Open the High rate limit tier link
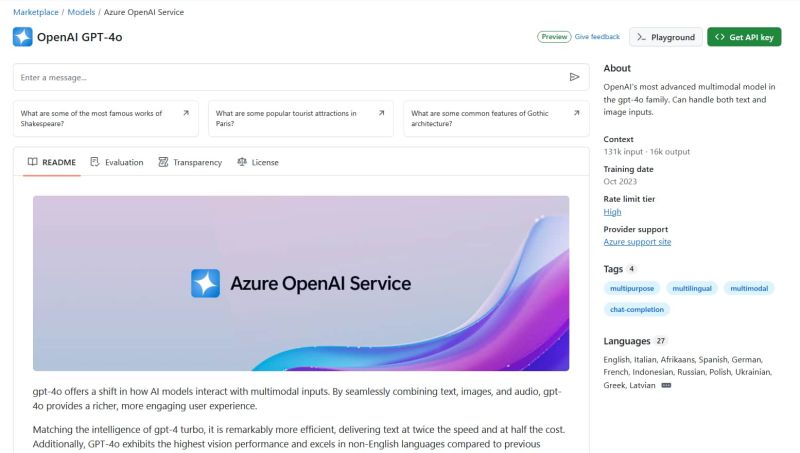This screenshot has height=453, width=800. click(x=612, y=212)
